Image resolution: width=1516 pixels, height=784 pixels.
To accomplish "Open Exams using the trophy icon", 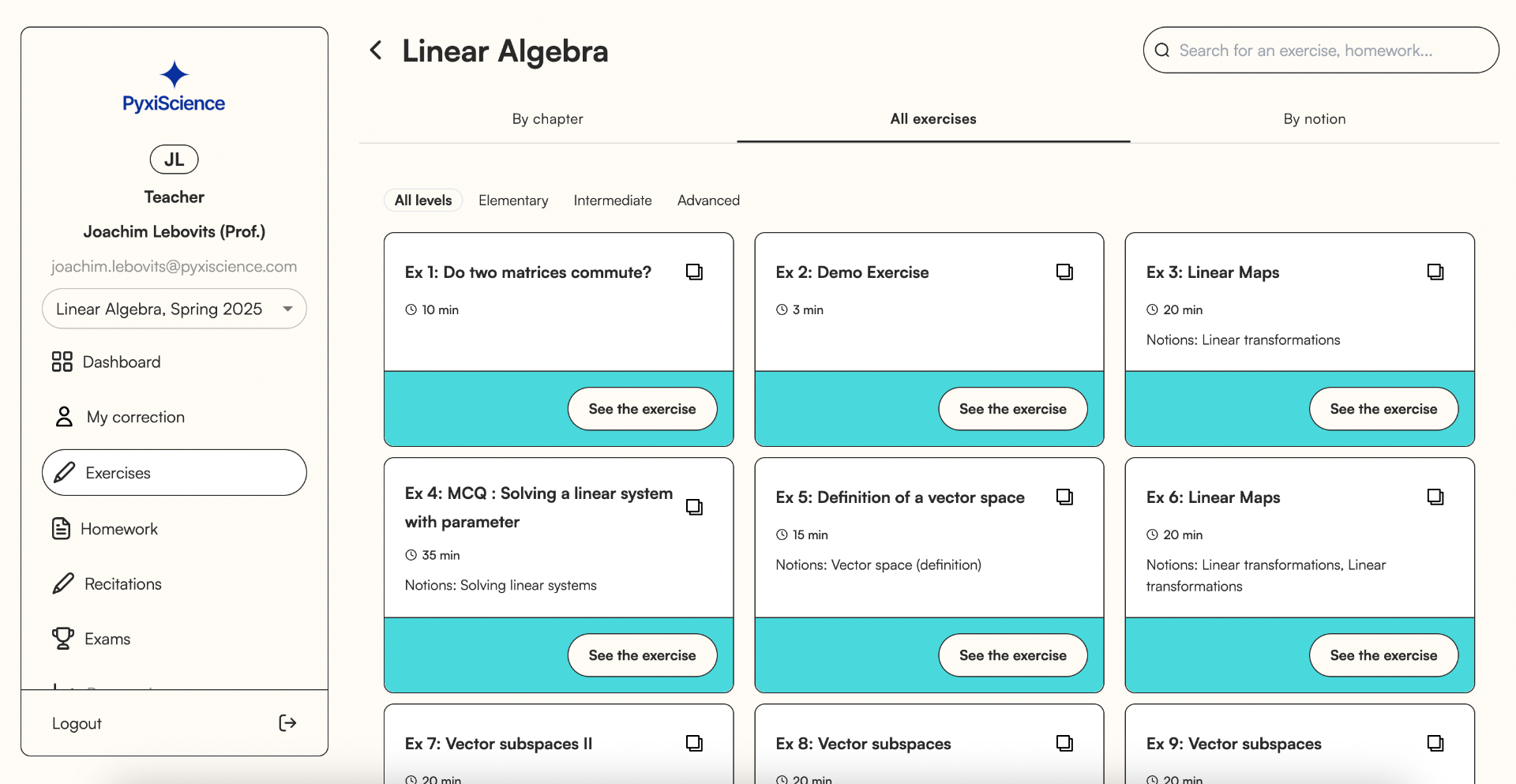I will pyautogui.click(x=63, y=638).
